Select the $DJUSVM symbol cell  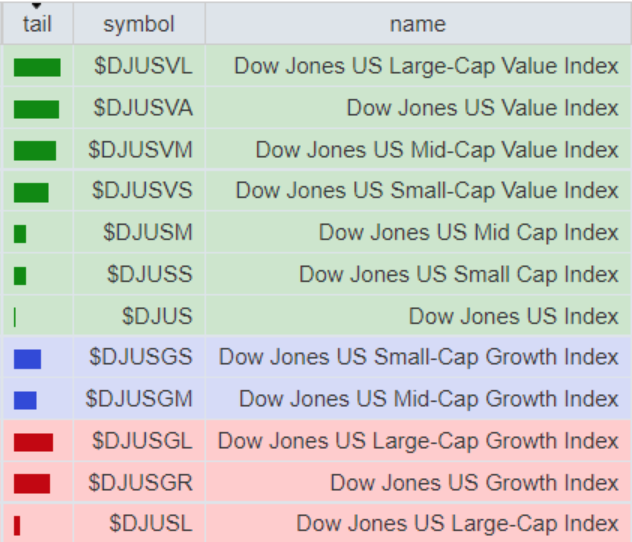(x=140, y=150)
